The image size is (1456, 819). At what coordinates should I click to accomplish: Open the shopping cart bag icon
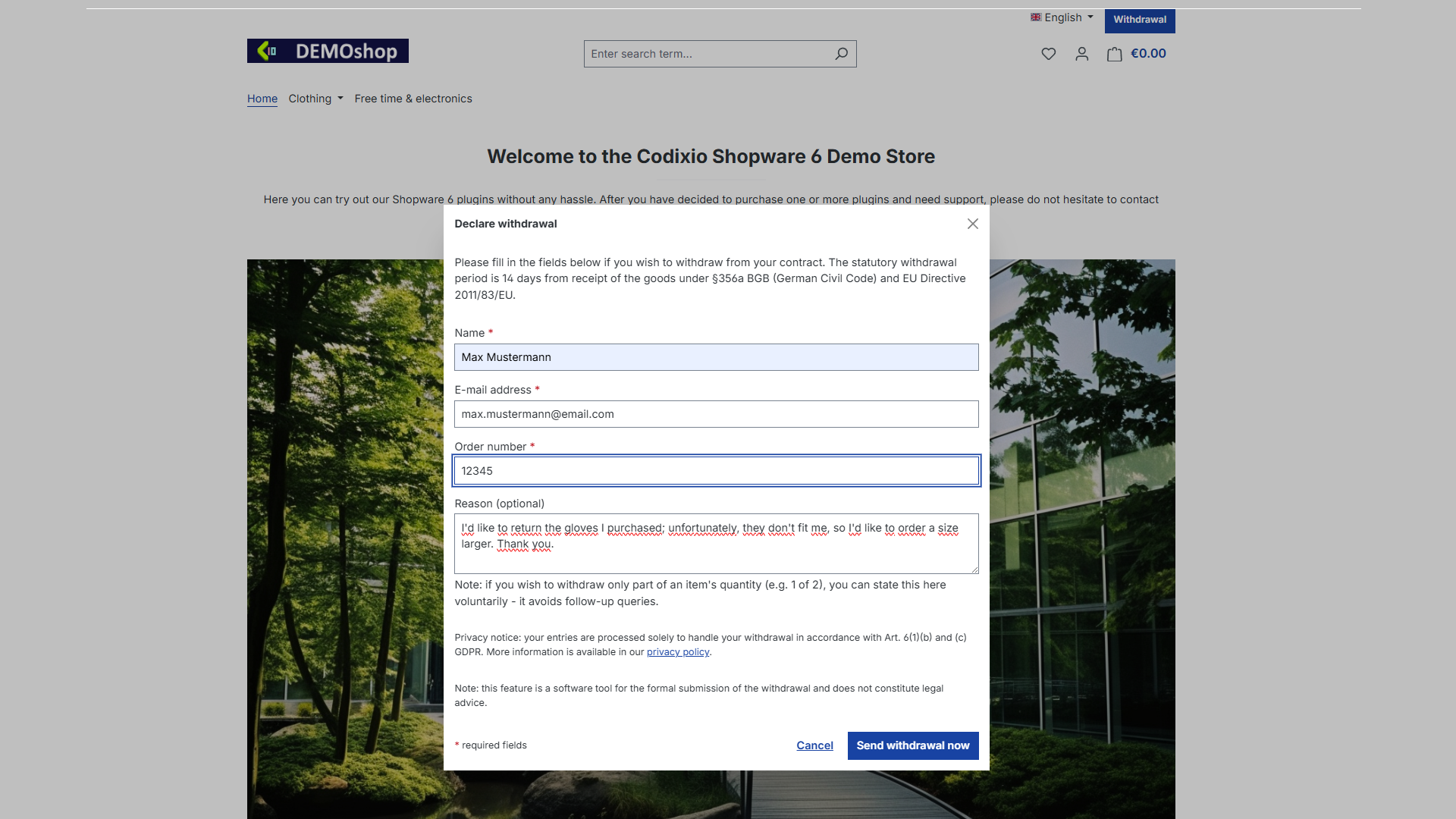[x=1114, y=54]
